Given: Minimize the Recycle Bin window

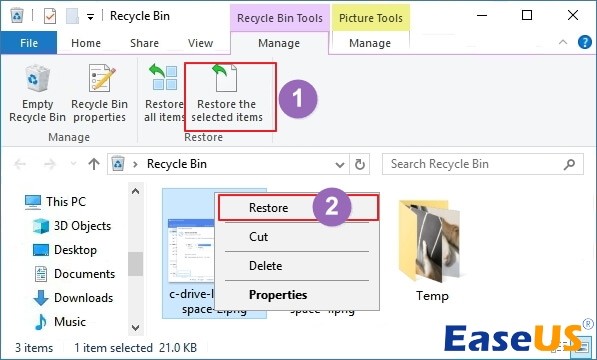Looking at the screenshot, I should tap(482, 16).
